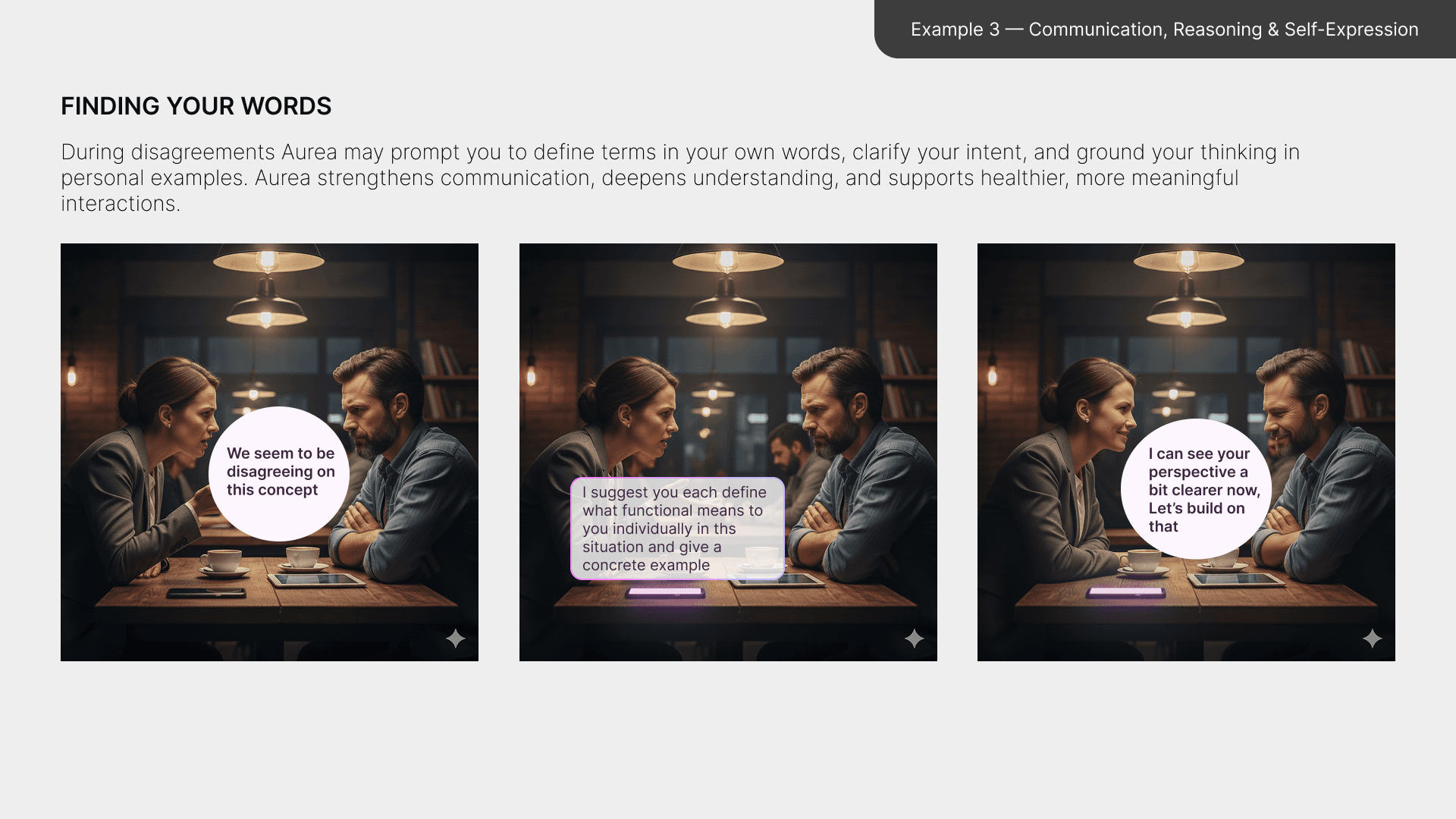Click 'I suggest you each define' box
The width and height of the screenshot is (1456, 819).
click(x=677, y=529)
